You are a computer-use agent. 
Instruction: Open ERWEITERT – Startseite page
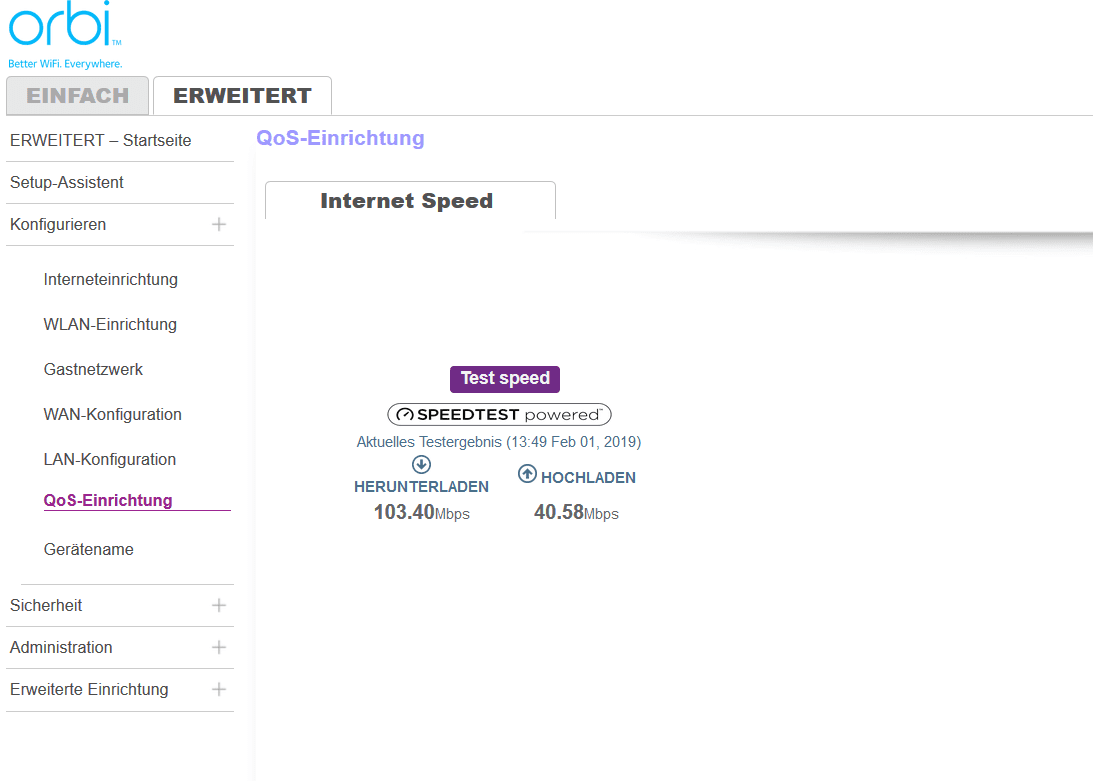point(100,141)
